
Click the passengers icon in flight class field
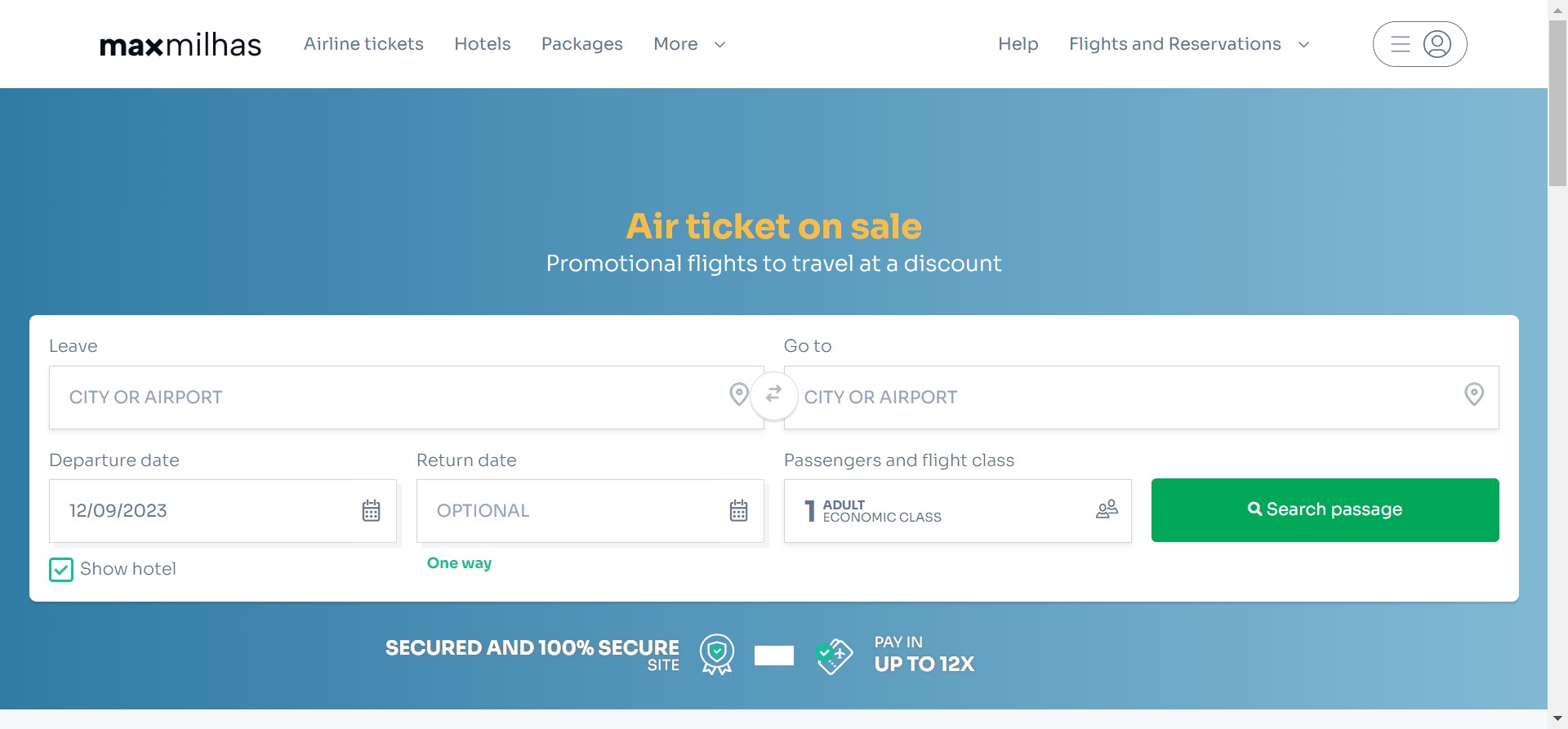click(x=1107, y=510)
